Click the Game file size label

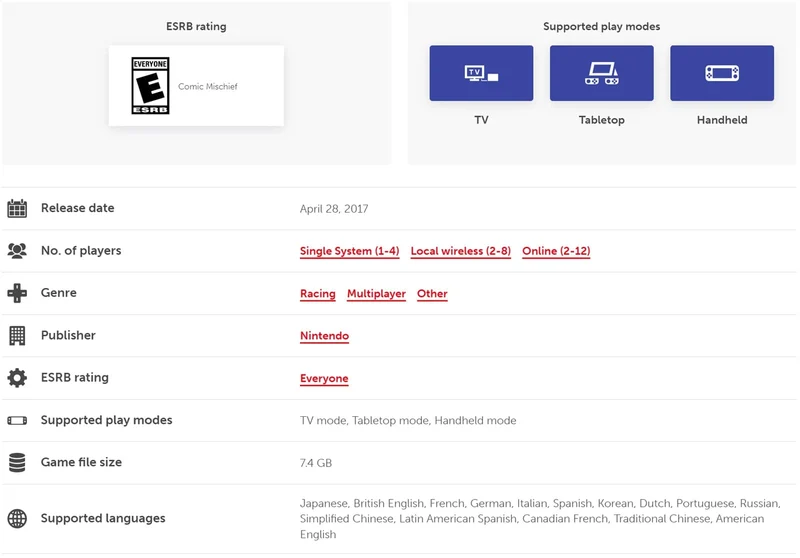pos(81,462)
